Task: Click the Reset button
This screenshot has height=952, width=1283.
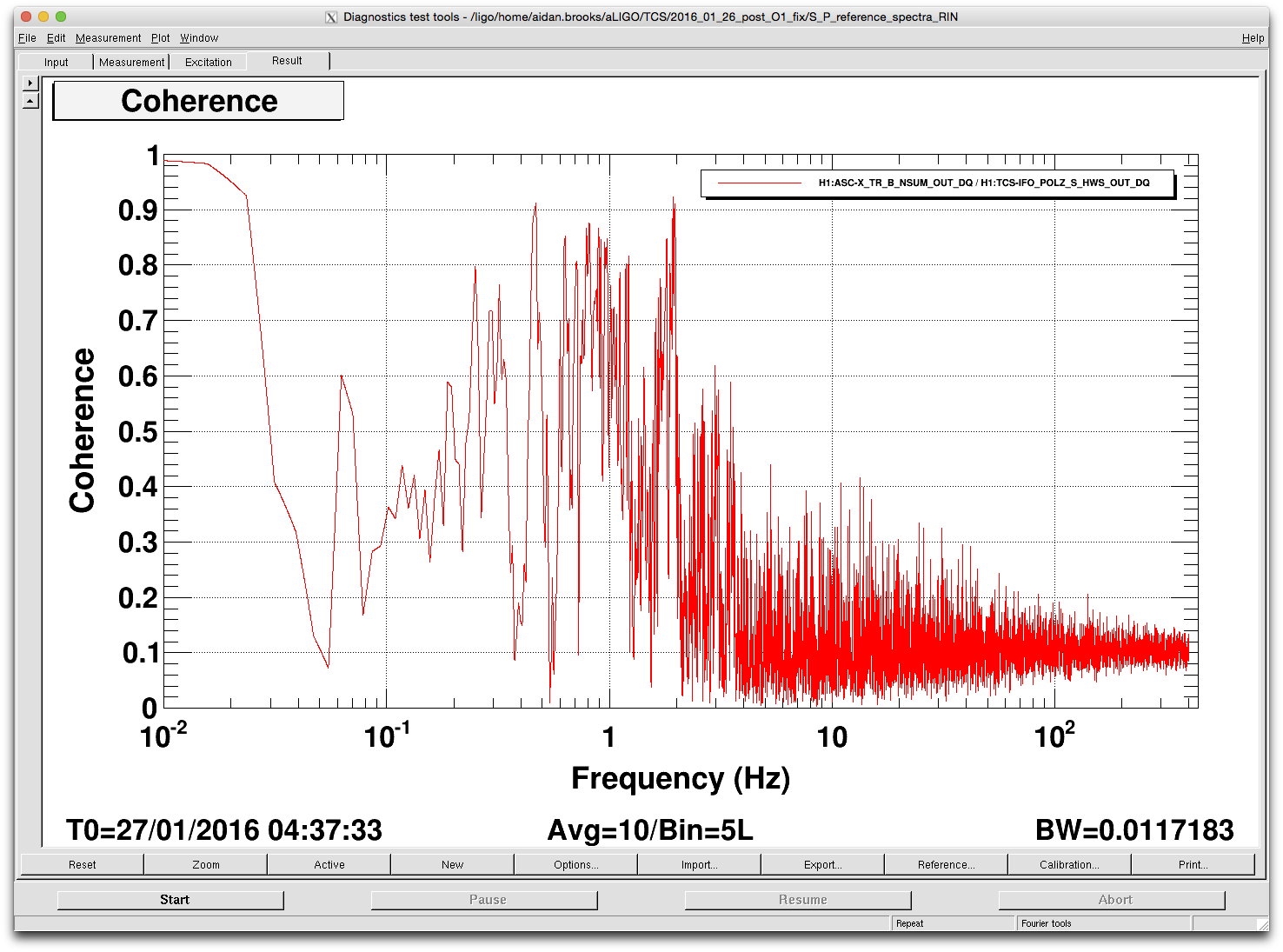Action: click(83, 864)
